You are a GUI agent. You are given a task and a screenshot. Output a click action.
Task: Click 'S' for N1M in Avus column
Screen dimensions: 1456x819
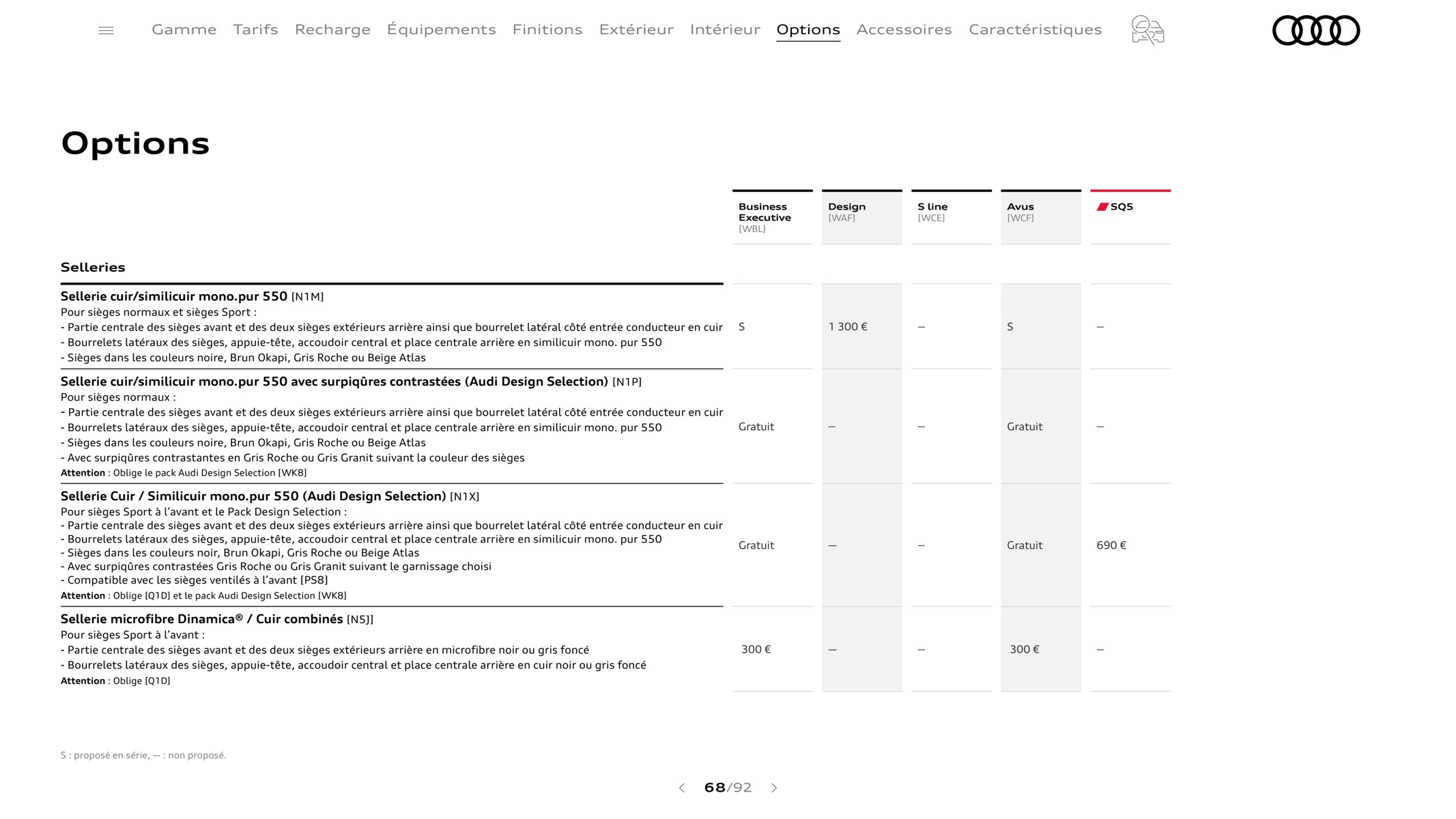tap(1010, 327)
